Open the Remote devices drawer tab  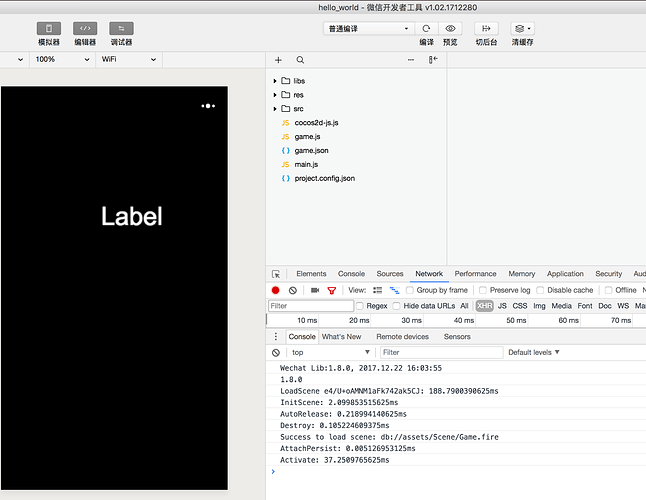pyautogui.click(x=403, y=337)
